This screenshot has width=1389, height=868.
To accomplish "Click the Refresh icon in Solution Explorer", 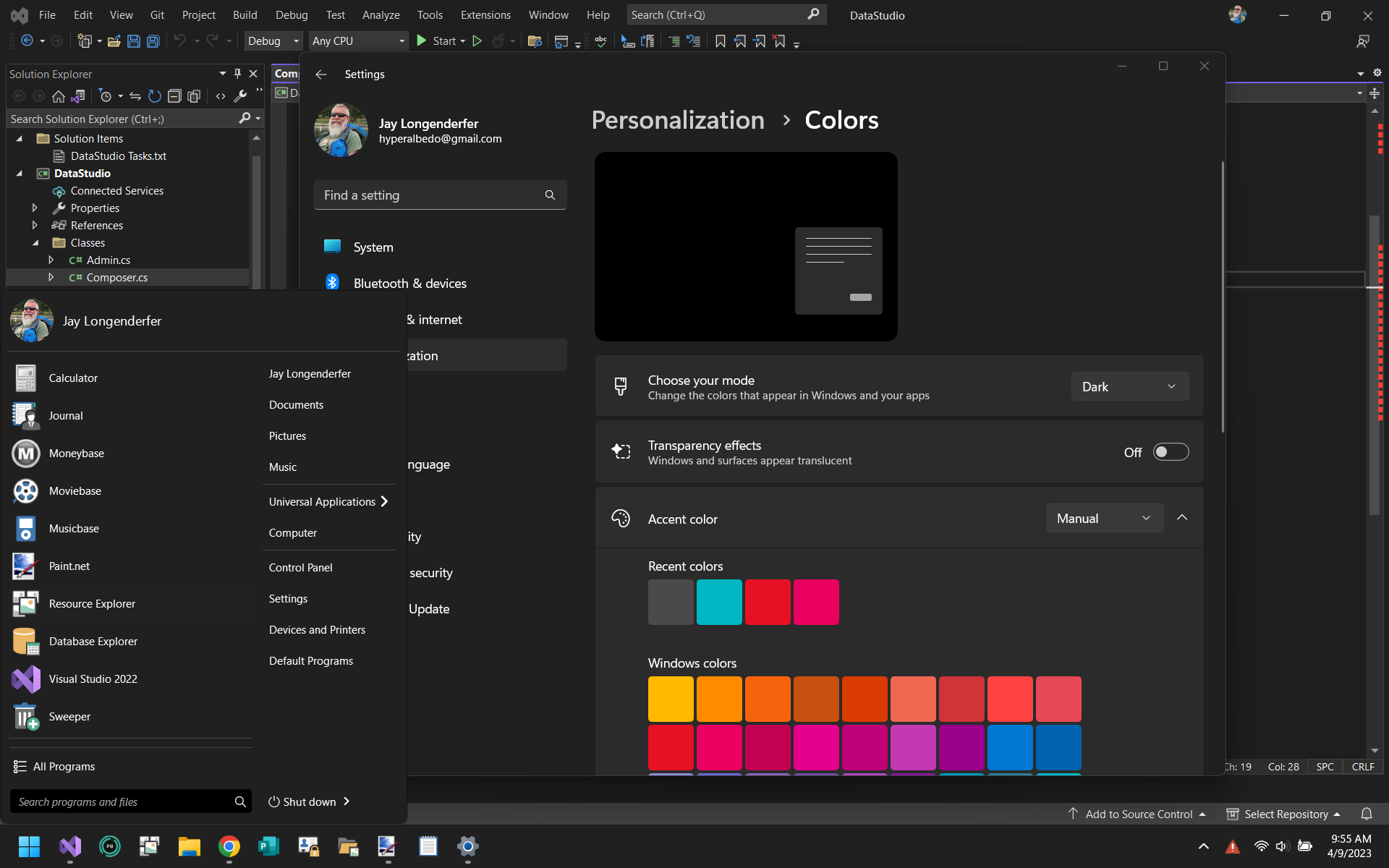I will 154,95.
